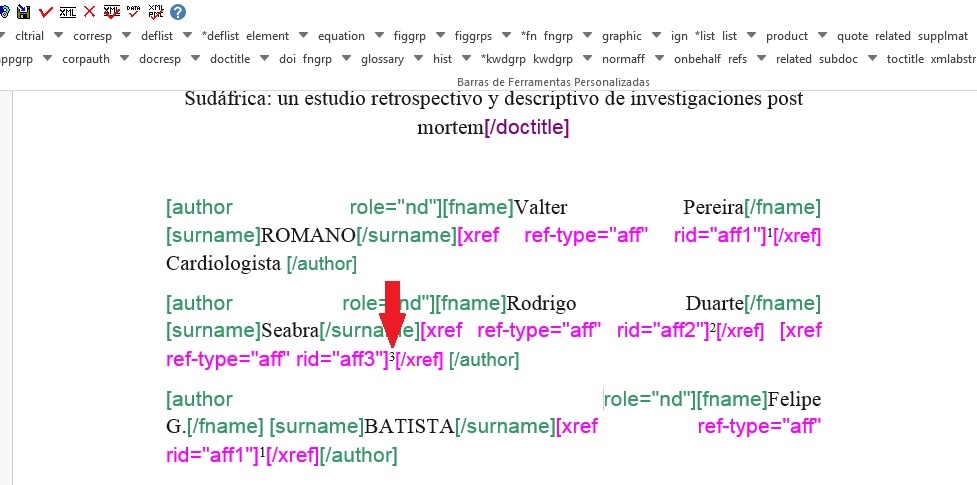The width and height of the screenshot is (977, 485).
Task: Place cursor on ROMANO surname text
Action: click(308, 236)
